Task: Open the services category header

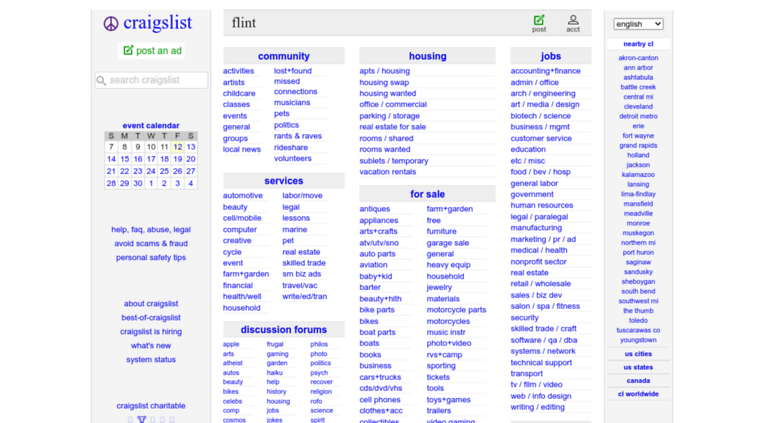Action: point(283,181)
